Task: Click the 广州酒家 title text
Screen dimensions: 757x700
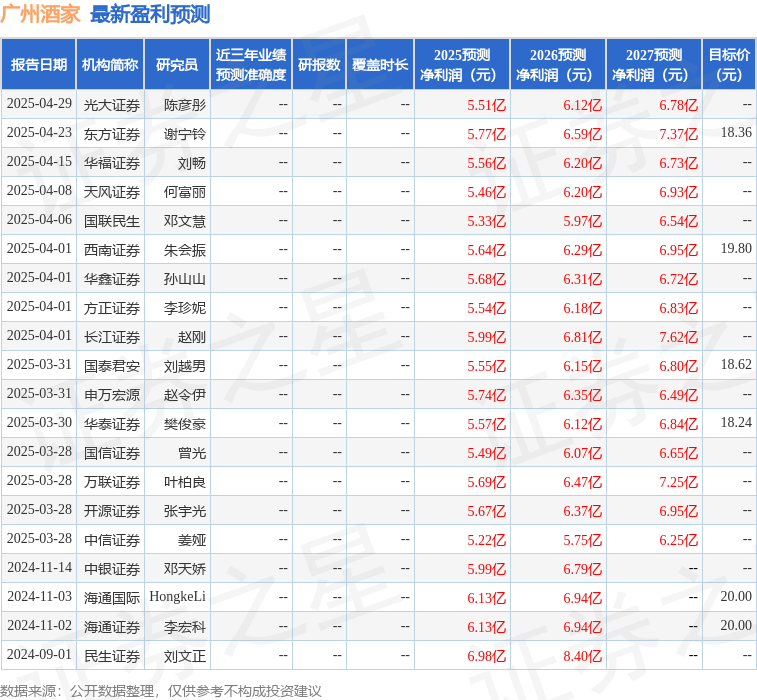Action: tap(40, 14)
